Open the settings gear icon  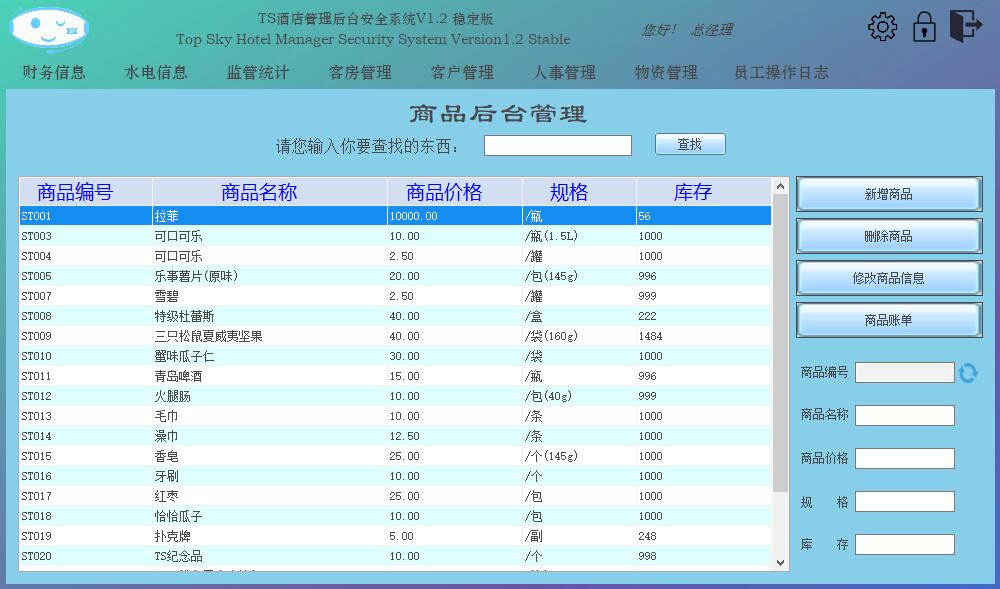[881, 25]
